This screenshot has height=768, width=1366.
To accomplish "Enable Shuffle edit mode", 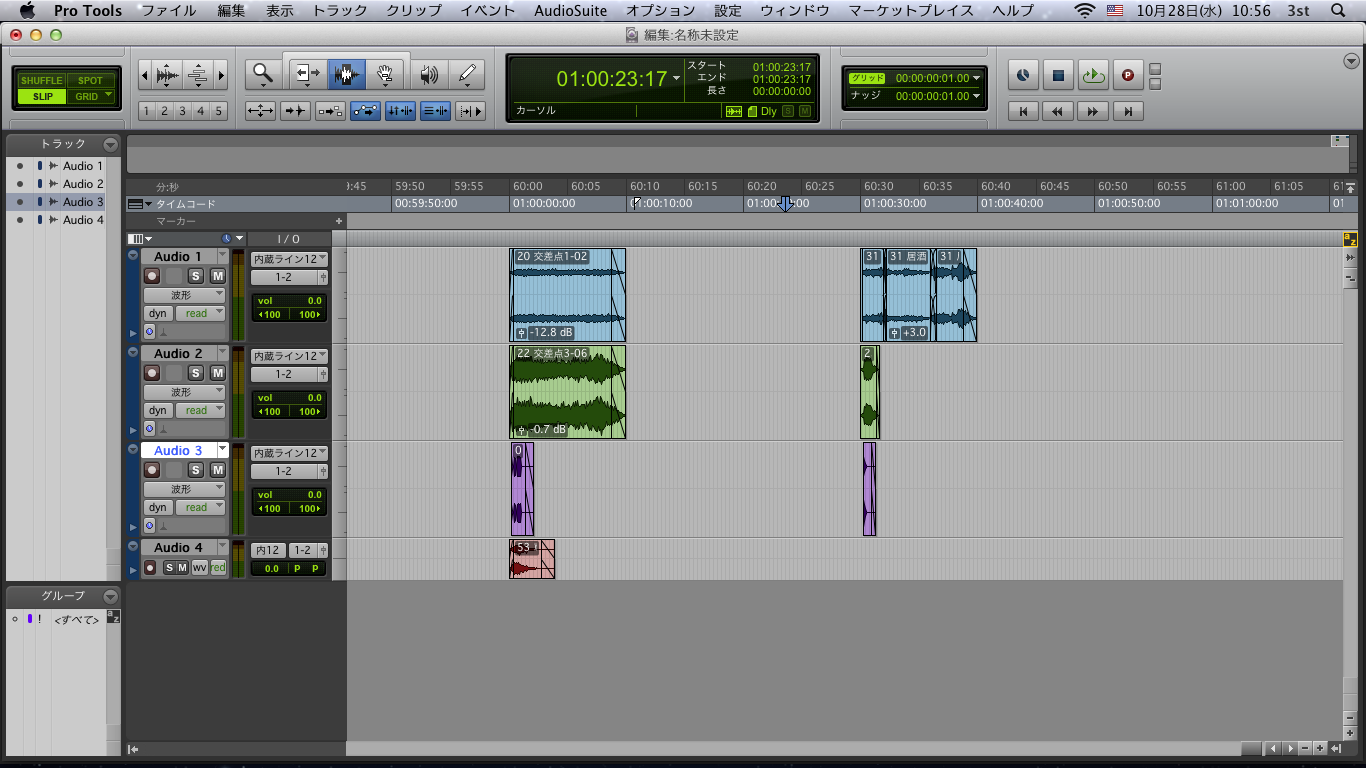I will pyautogui.click(x=41, y=81).
